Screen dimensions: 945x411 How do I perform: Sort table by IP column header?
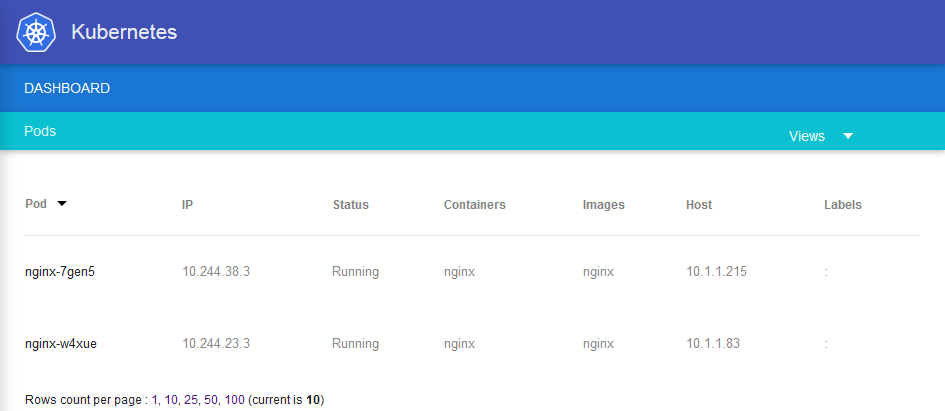coord(187,205)
